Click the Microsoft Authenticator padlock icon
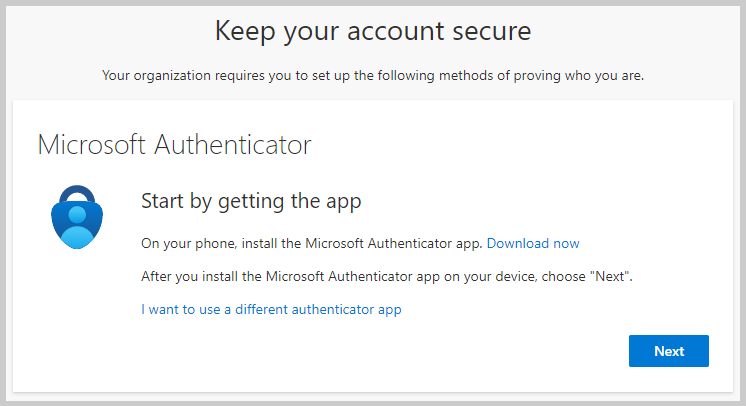Image resolution: width=746 pixels, height=406 pixels. [77, 217]
